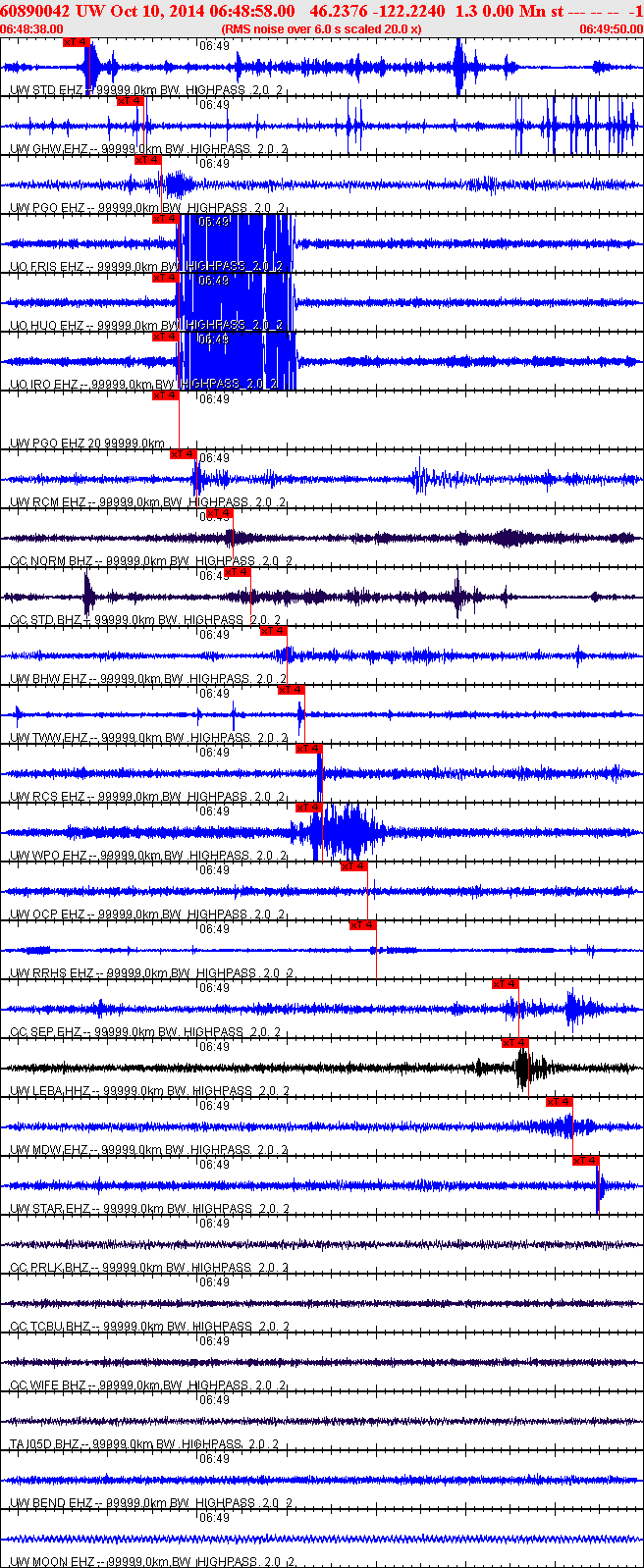Viewport: 644px width, 1568px height.
Task: Click the red pick marker on UW STD EHZ trace
Action: coord(76,42)
